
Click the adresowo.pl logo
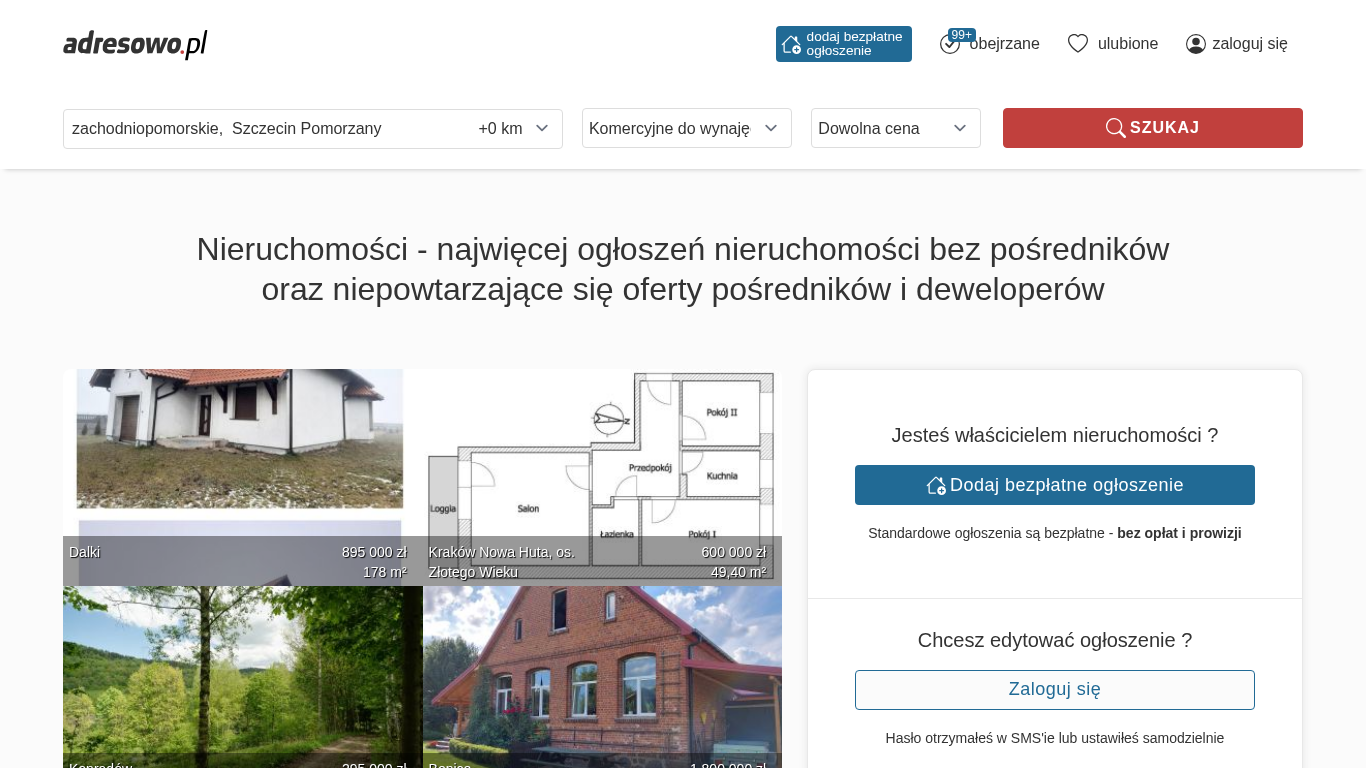click(135, 44)
